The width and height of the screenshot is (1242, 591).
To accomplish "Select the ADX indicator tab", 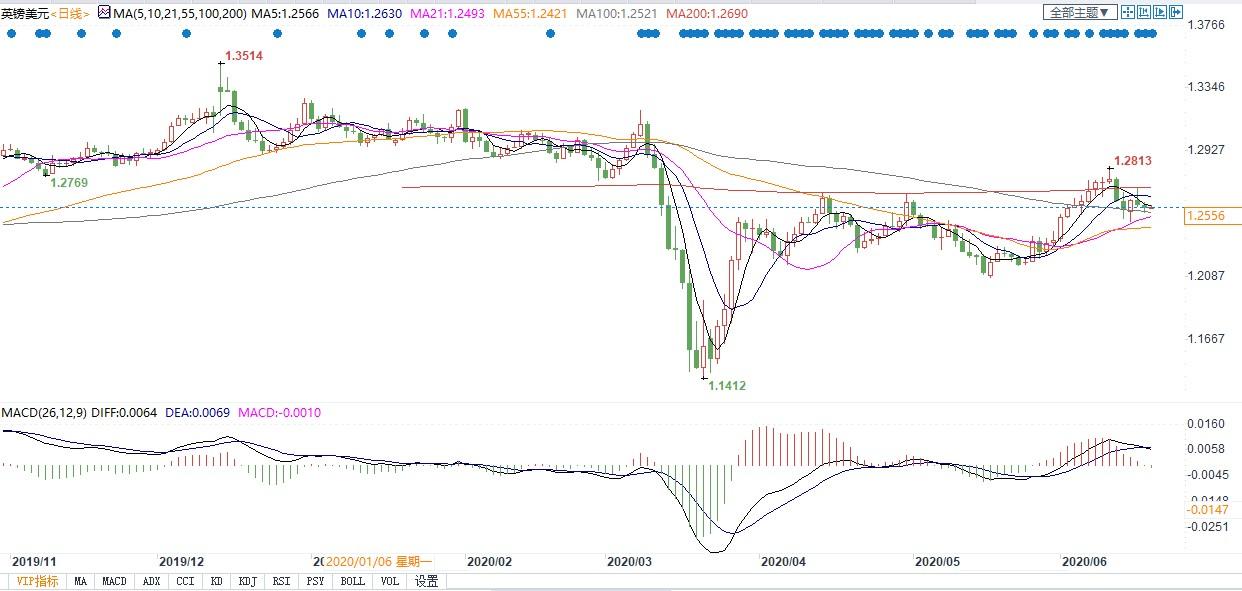I will [x=151, y=581].
